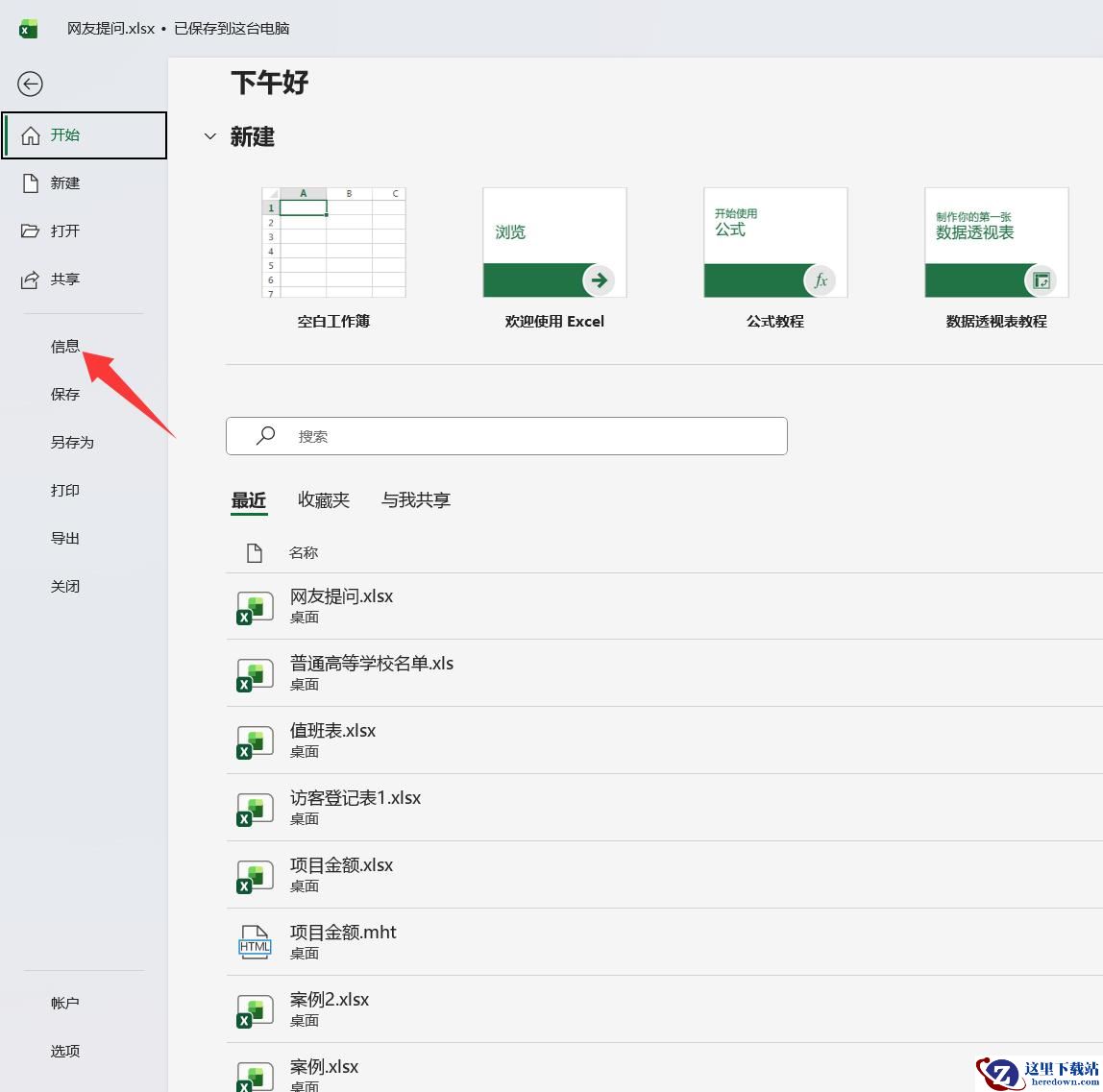The height and width of the screenshot is (1092, 1103).
Task: Switch to the 收藏夹 tab
Action: tap(324, 500)
